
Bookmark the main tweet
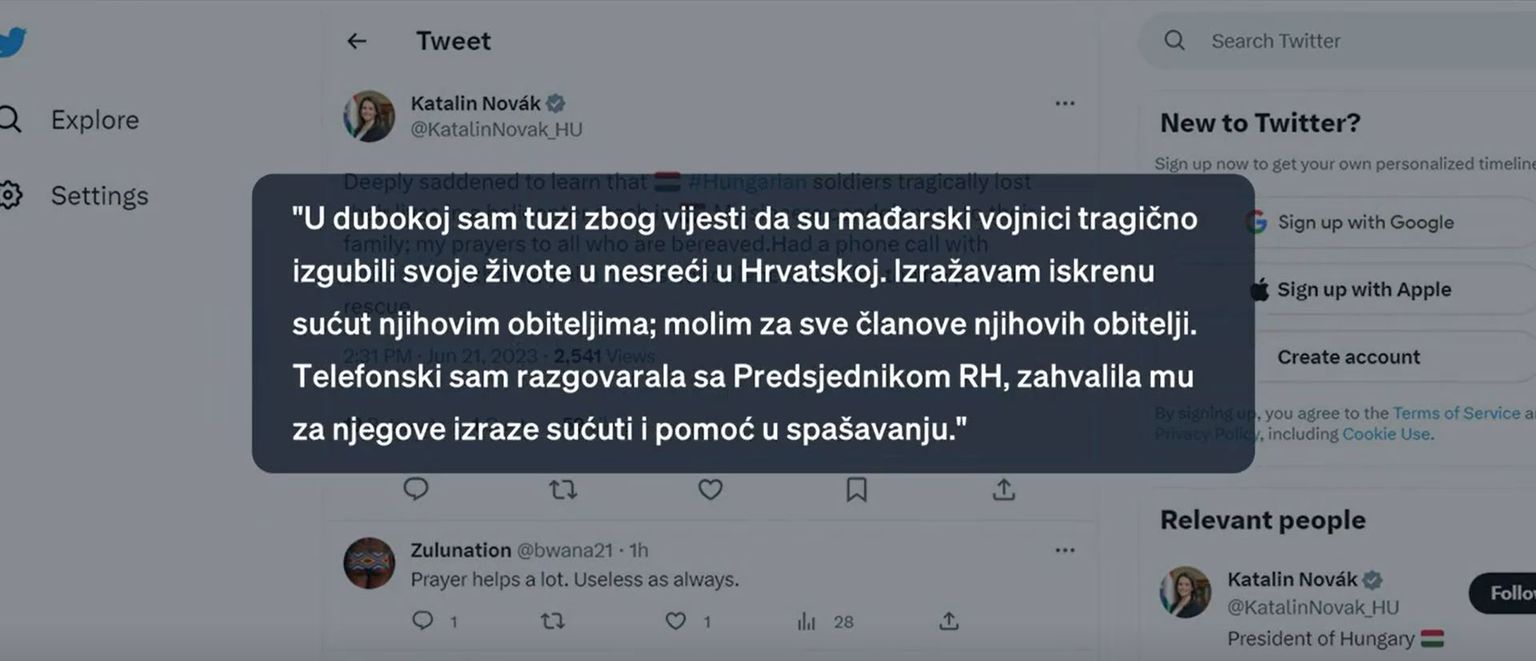coord(857,489)
